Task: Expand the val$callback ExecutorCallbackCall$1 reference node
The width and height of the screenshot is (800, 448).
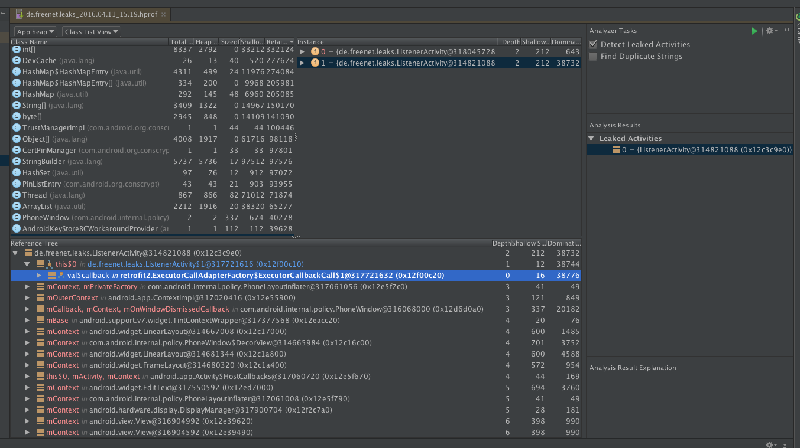Action: tap(39, 276)
